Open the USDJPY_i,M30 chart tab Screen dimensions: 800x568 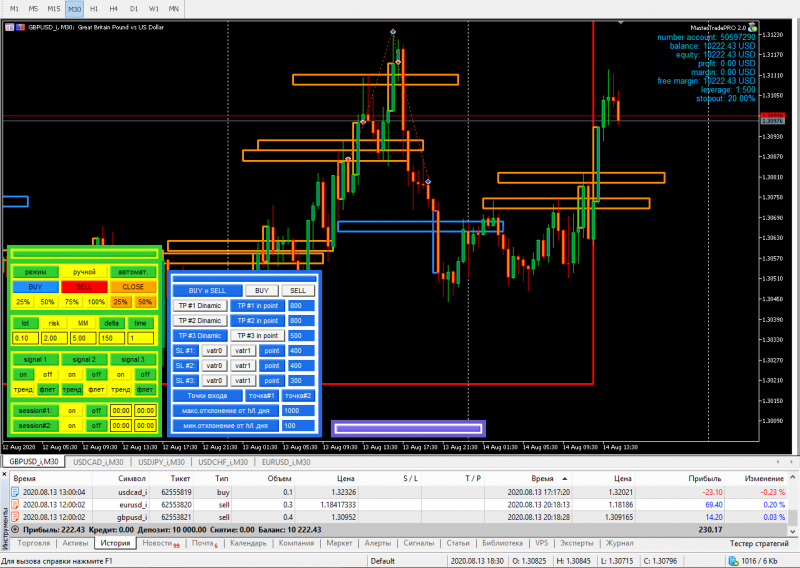click(161, 462)
